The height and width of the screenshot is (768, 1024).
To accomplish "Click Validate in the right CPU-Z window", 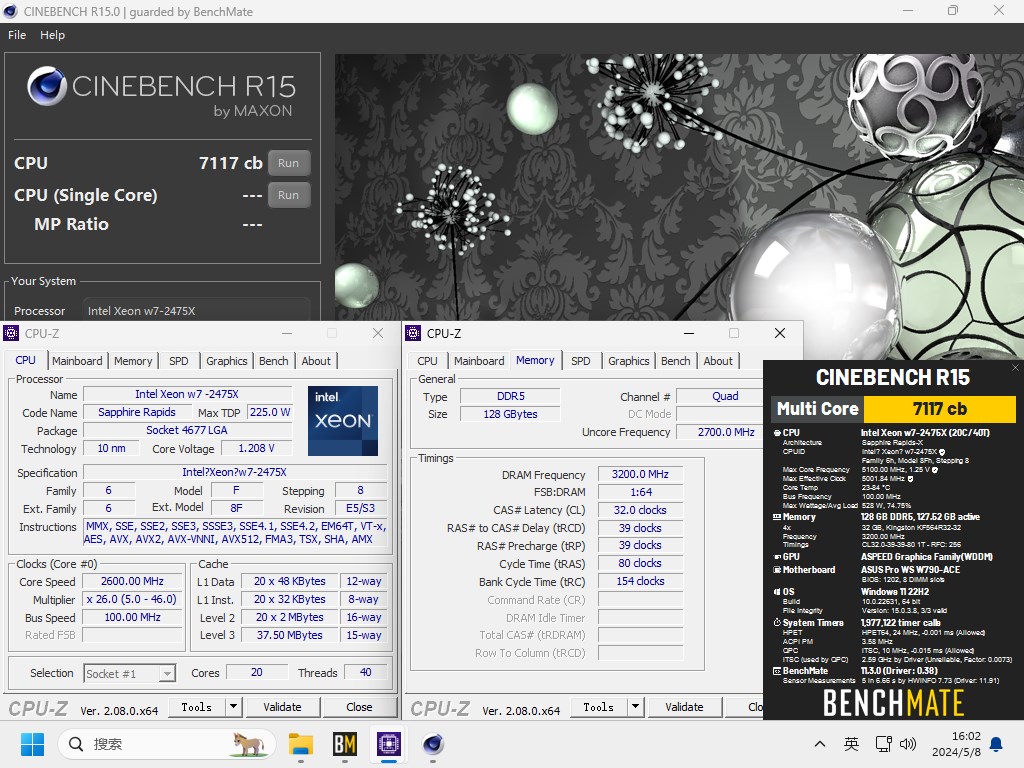I will 684,707.
